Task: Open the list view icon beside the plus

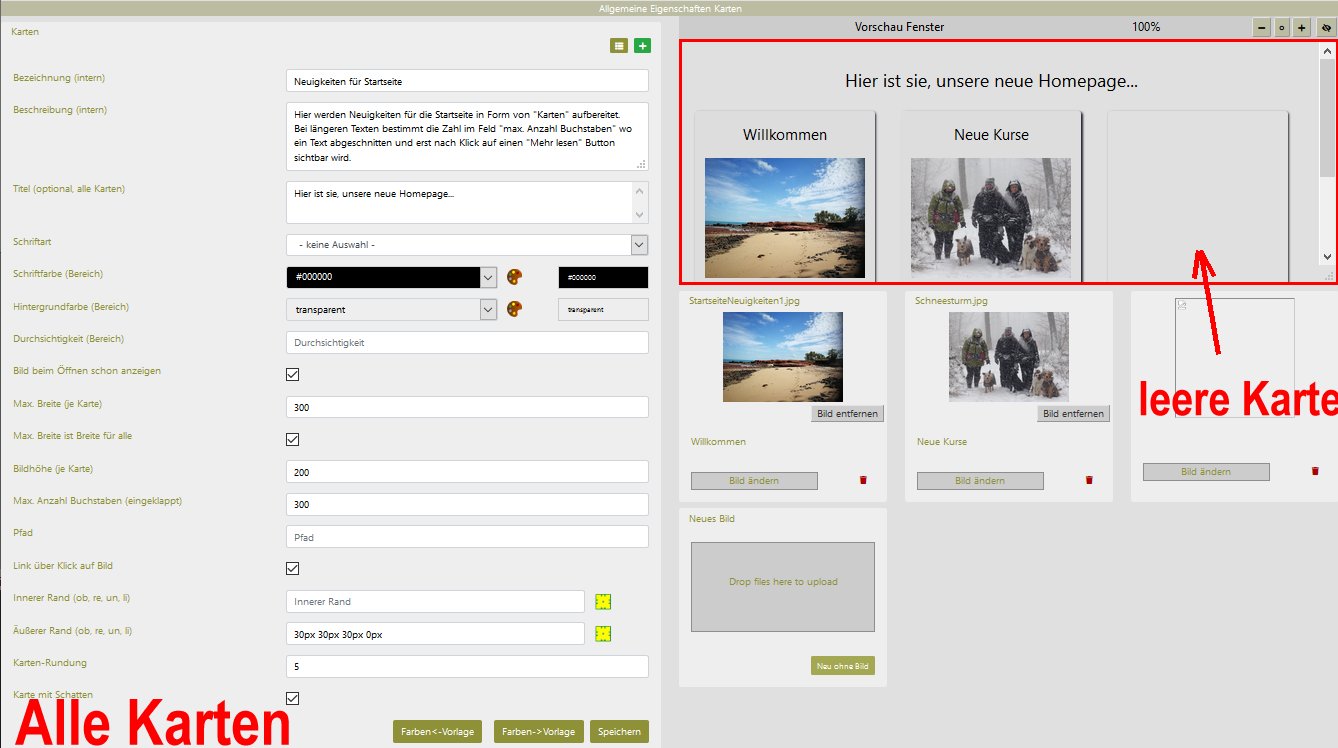Action: pyautogui.click(x=619, y=46)
